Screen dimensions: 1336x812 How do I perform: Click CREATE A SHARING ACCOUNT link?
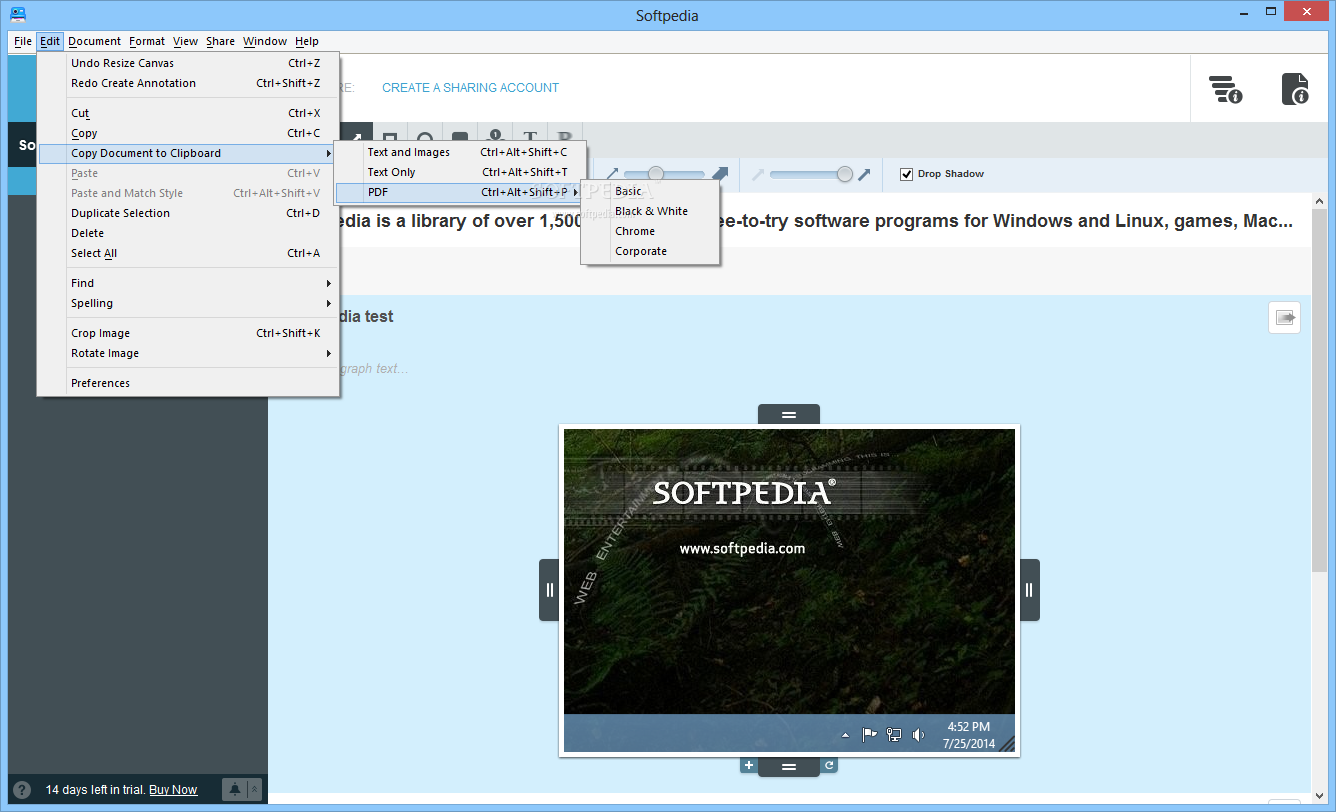[x=470, y=88]
